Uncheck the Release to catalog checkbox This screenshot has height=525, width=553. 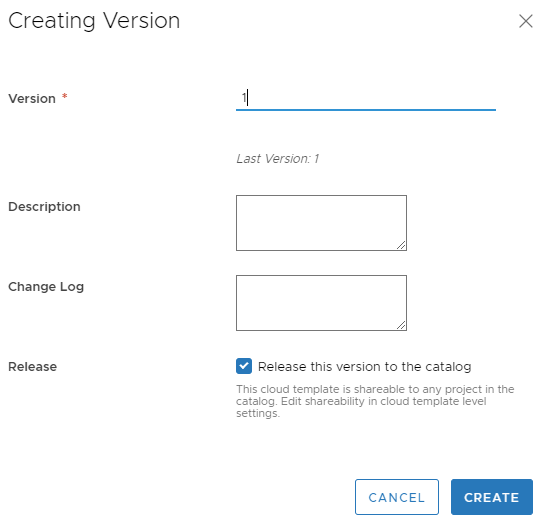point(244,366)
